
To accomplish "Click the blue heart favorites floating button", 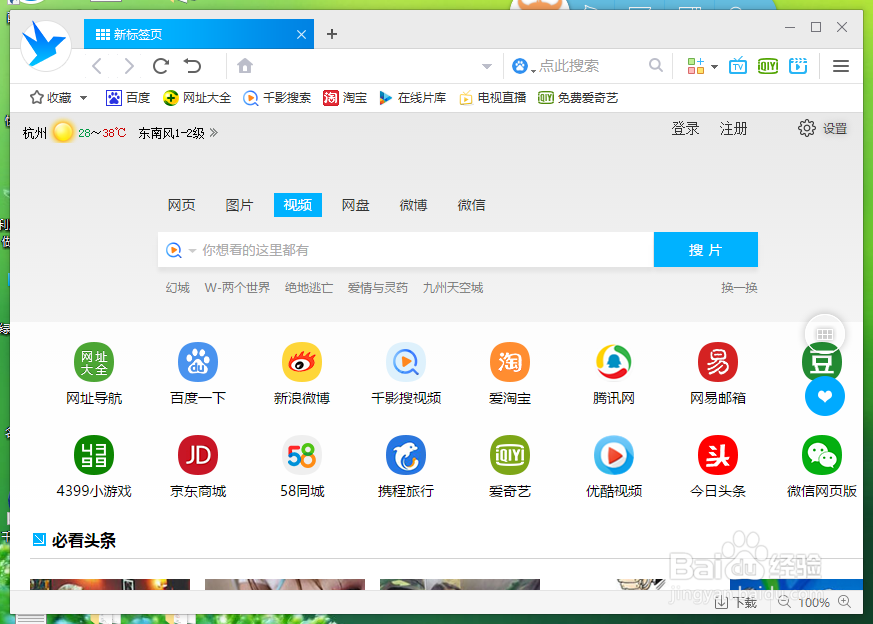I will pos(825,396).
